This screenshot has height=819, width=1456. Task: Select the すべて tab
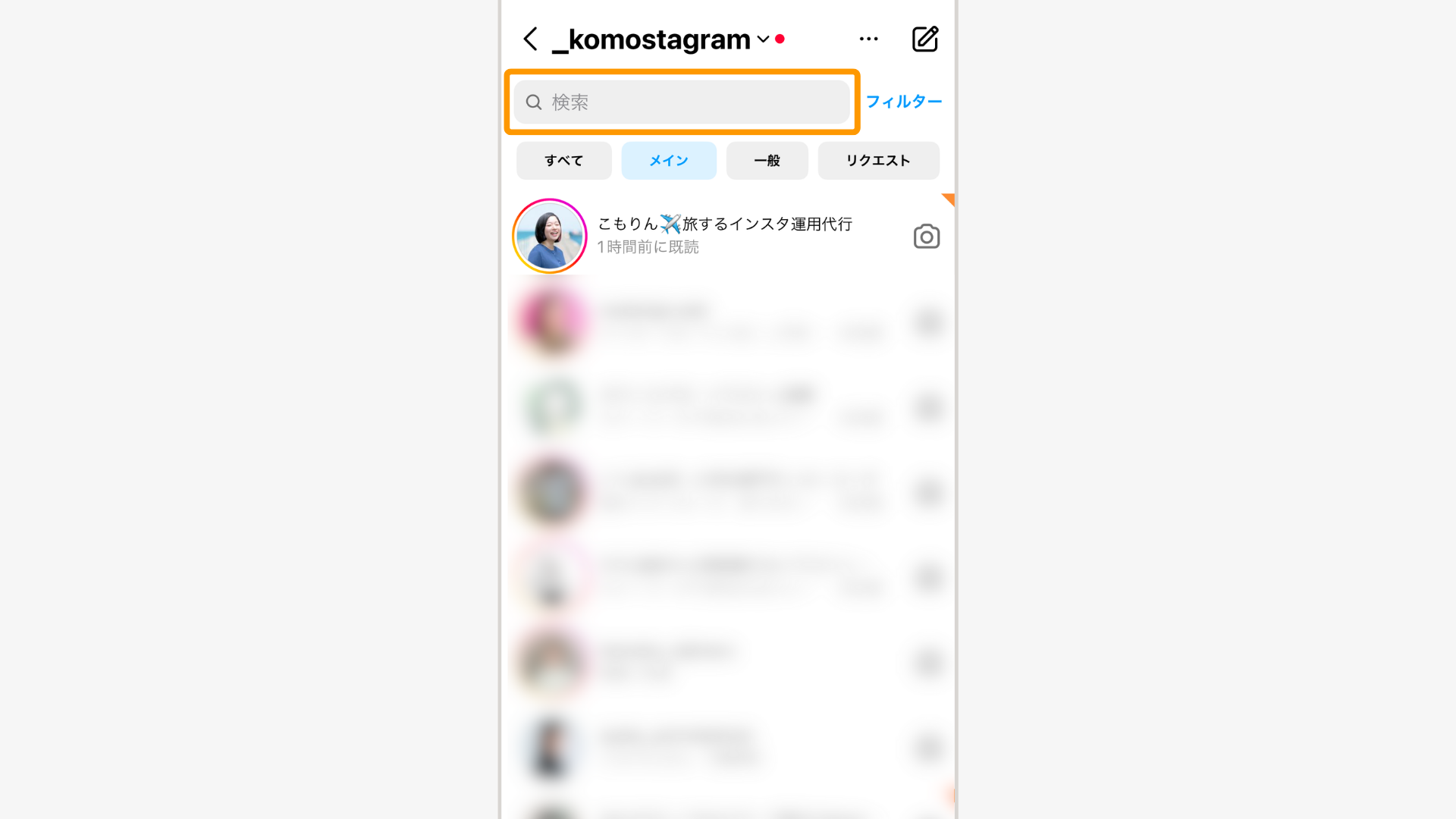pos(564,161)
